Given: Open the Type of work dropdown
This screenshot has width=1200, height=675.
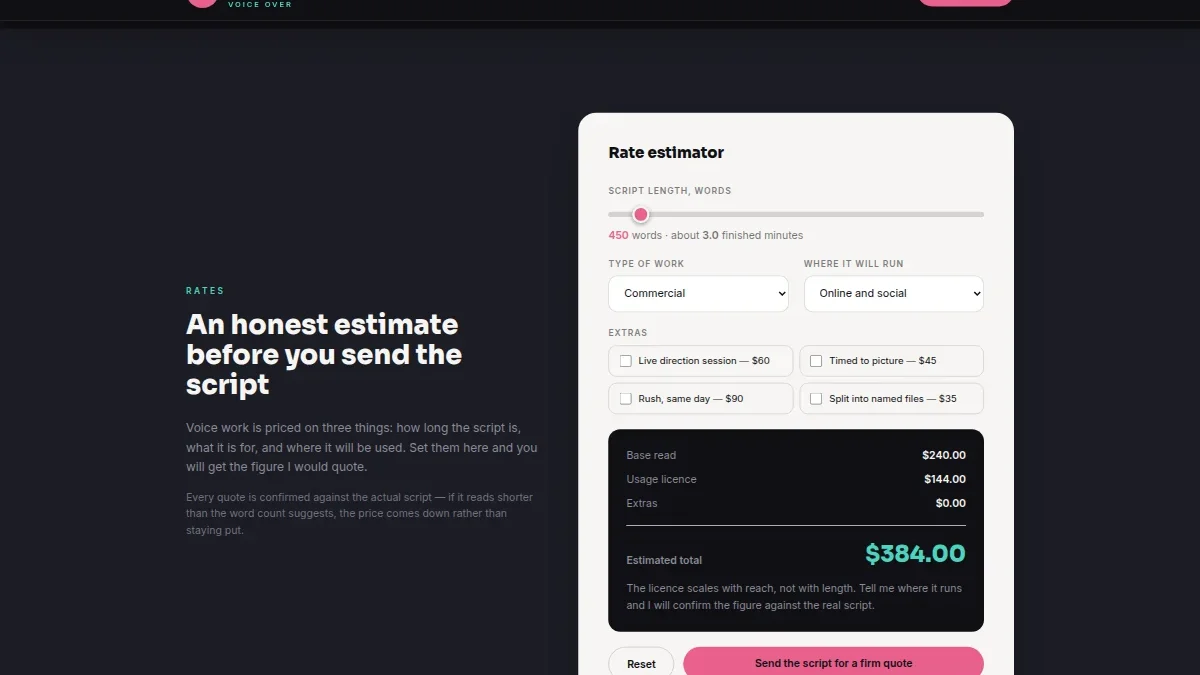Looking at the screenshot, I should pyautogui.click(x=698, y=294).
